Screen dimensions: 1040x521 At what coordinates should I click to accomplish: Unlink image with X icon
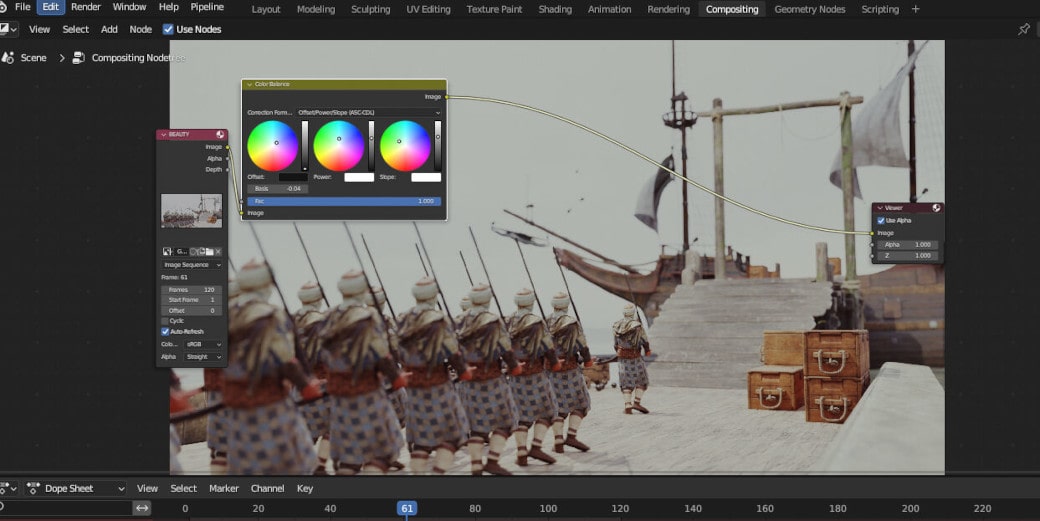pos(218,252)
